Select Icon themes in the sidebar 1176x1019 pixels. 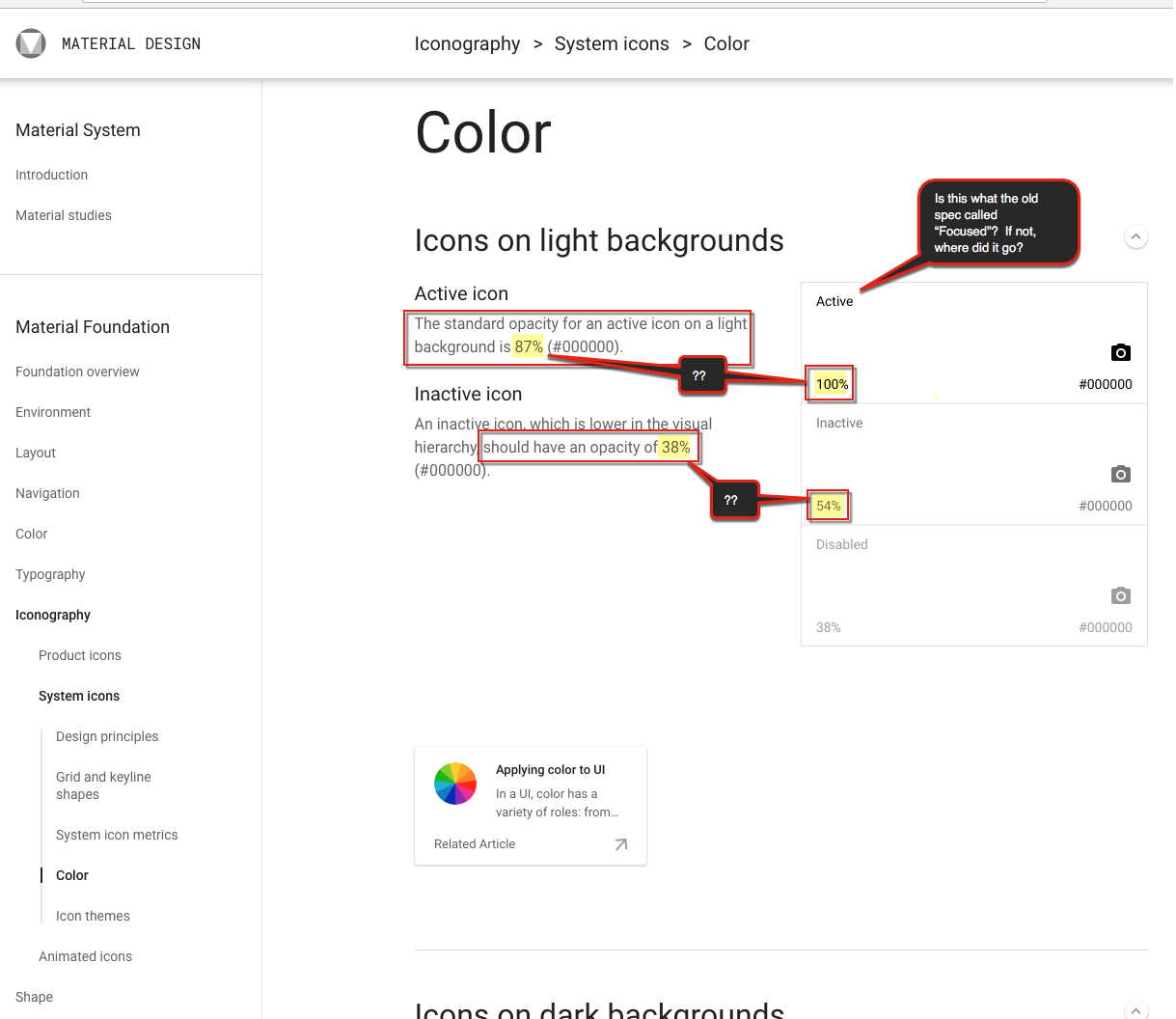[x=92, y=915]
